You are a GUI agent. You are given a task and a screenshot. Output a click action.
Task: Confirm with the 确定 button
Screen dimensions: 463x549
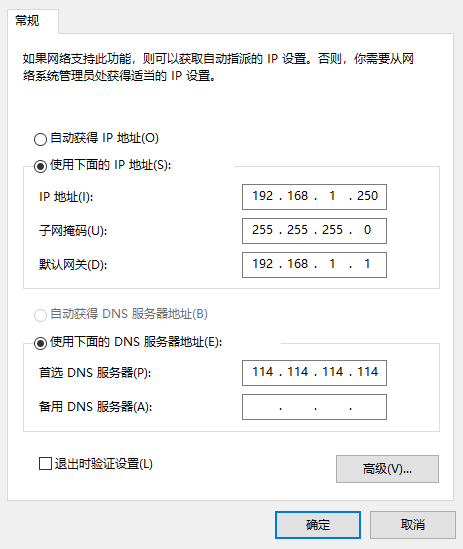tap(318, 525)
